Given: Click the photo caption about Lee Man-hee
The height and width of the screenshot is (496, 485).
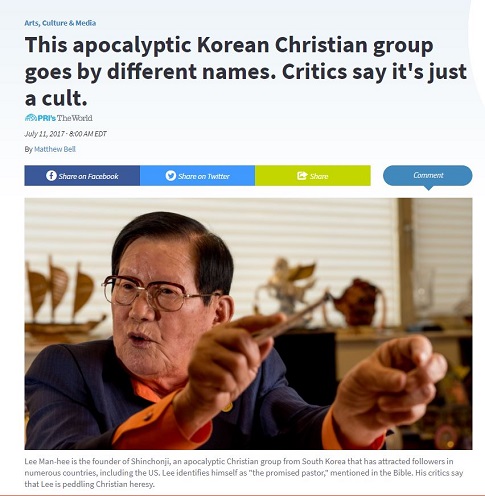Looking at the screenshot, I should [x=244, y=473].
